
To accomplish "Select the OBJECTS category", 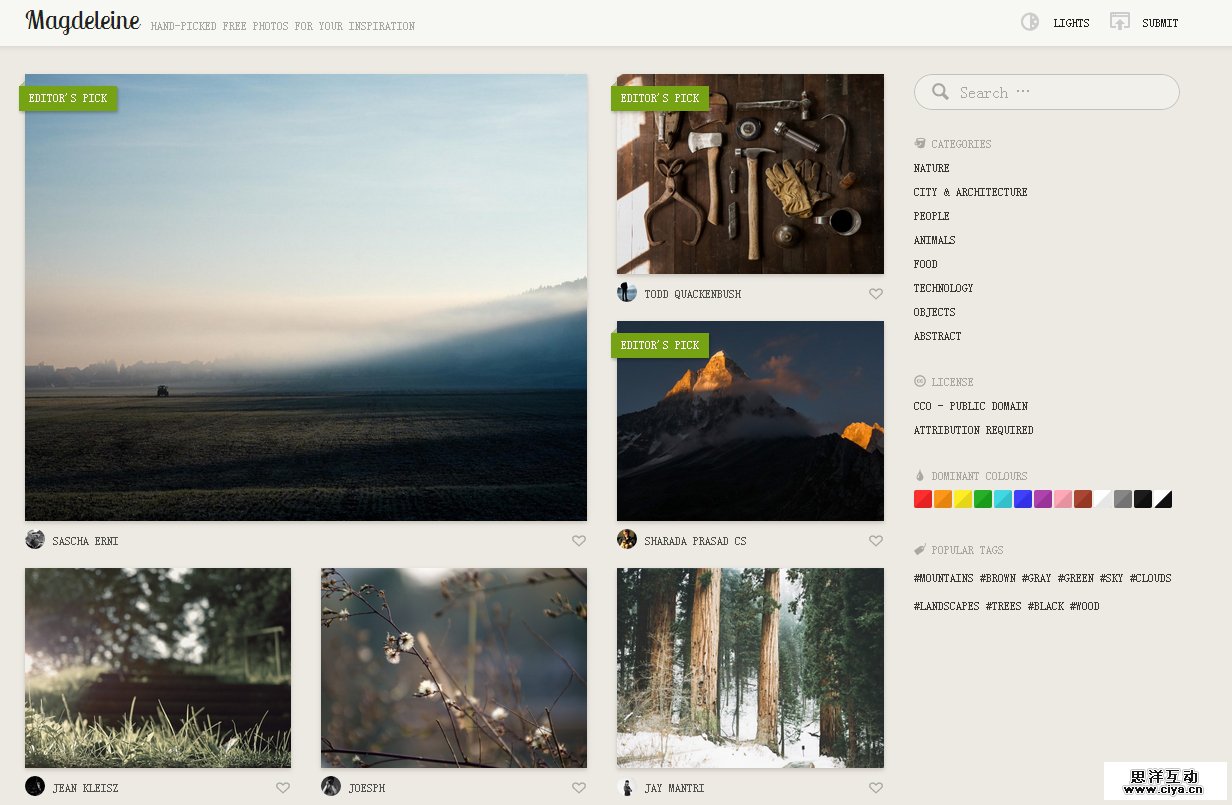I will click(934, 312).
